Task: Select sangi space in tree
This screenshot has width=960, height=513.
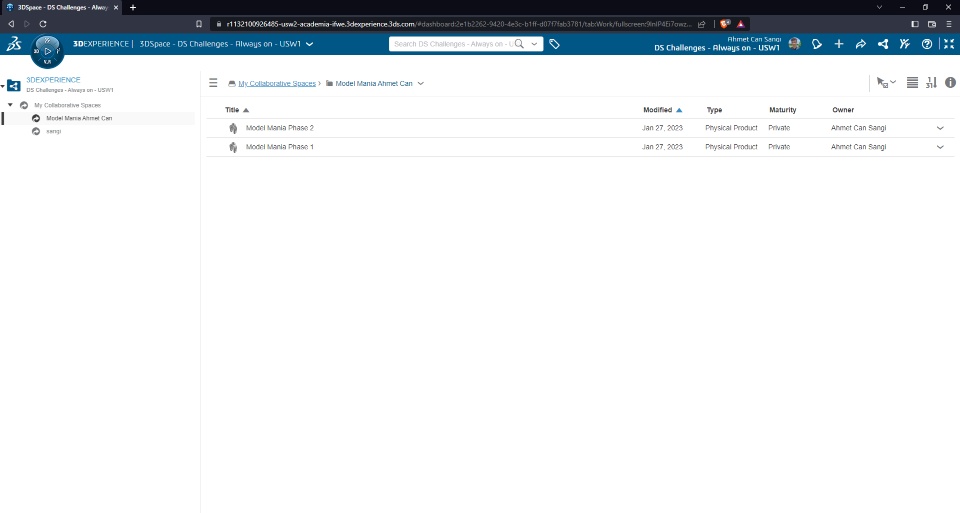Action: (x=54, y=131)
